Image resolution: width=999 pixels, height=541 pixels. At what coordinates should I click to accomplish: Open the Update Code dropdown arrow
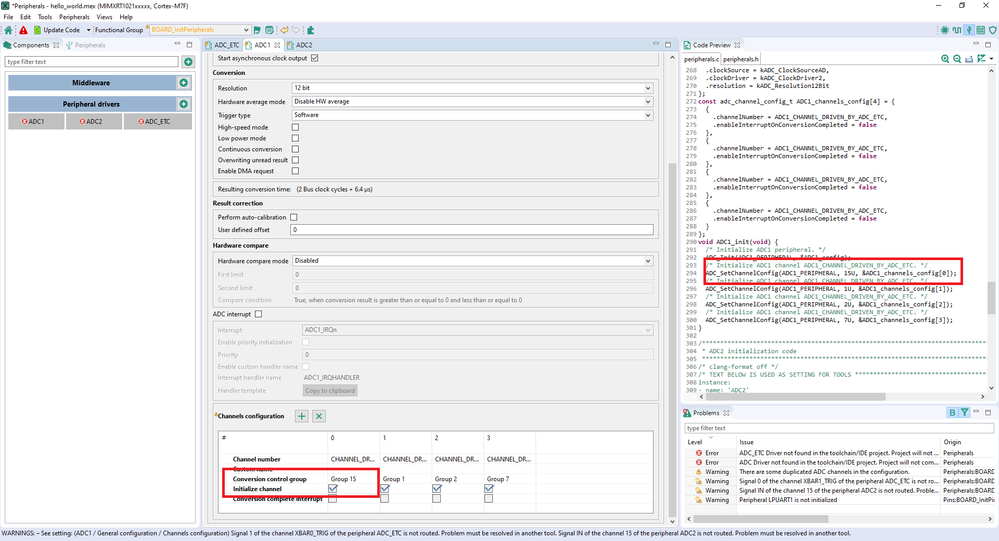(x=89, y=30)
